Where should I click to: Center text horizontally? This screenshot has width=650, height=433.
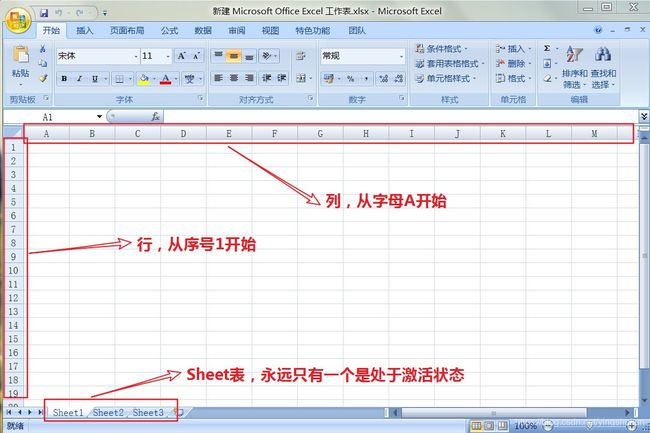coord(234,78)
